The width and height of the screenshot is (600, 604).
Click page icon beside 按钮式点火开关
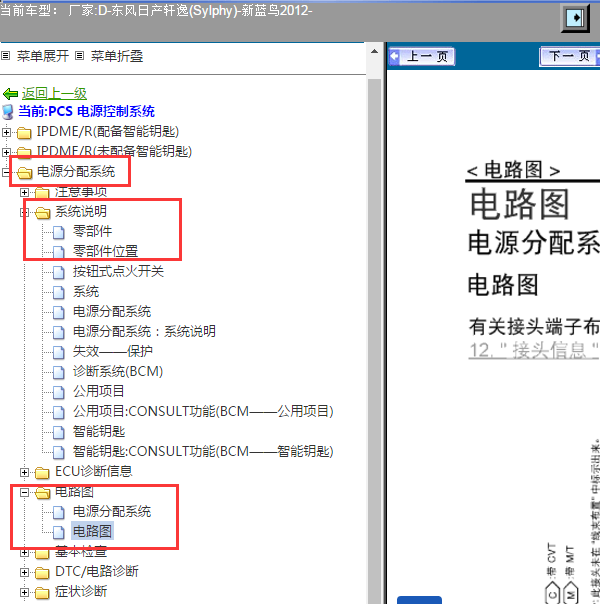tap(59, 272)
